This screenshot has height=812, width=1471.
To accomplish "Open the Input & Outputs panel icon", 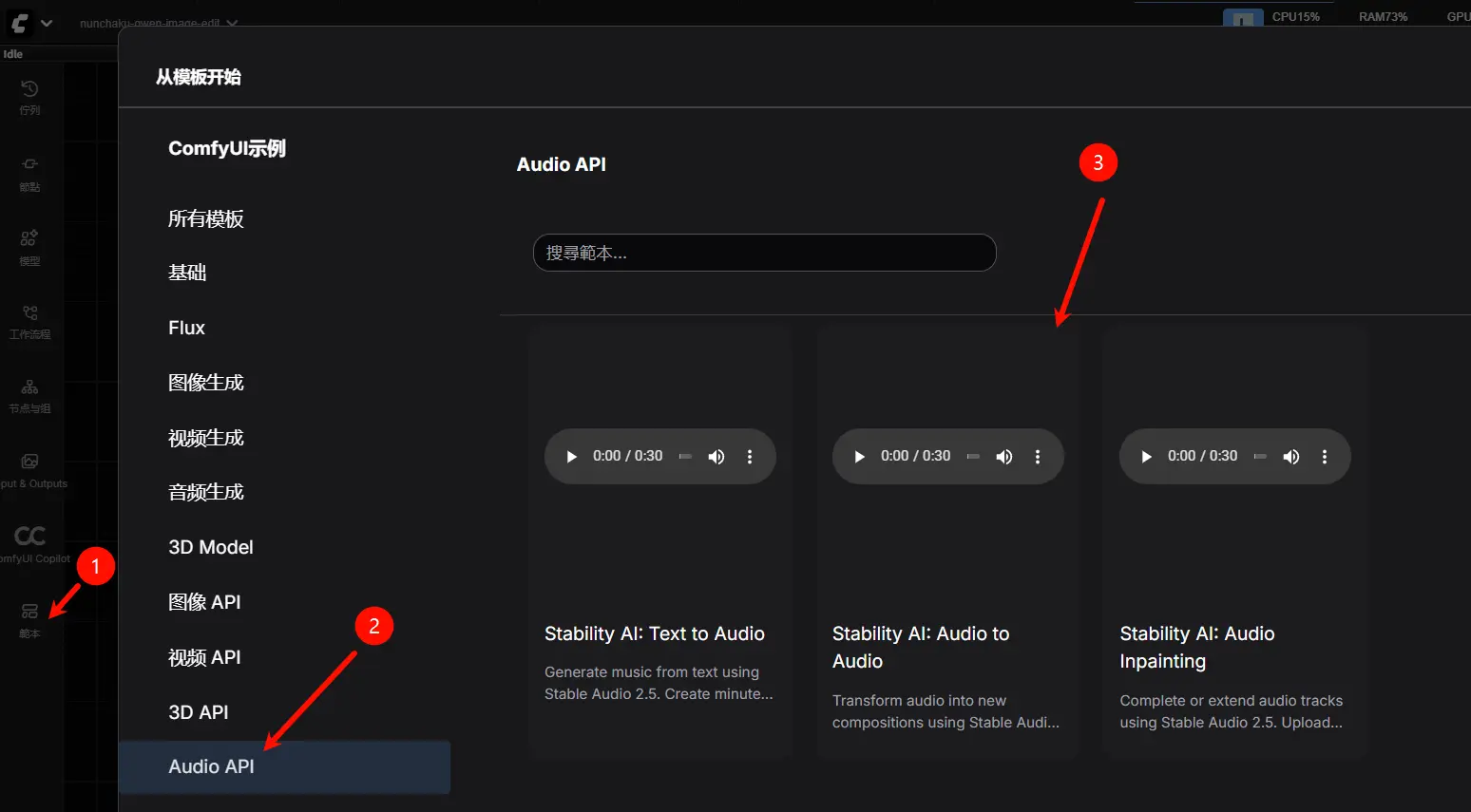I will [29, 465].
